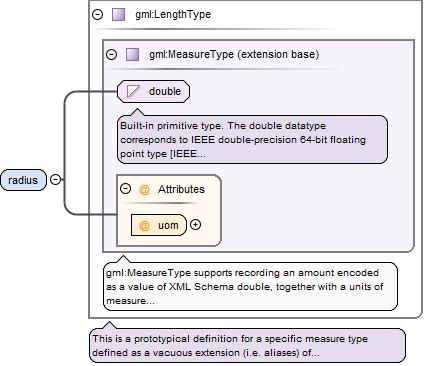Select the radius element node
The height and width of the screenshot is (366, 424).
23,180
